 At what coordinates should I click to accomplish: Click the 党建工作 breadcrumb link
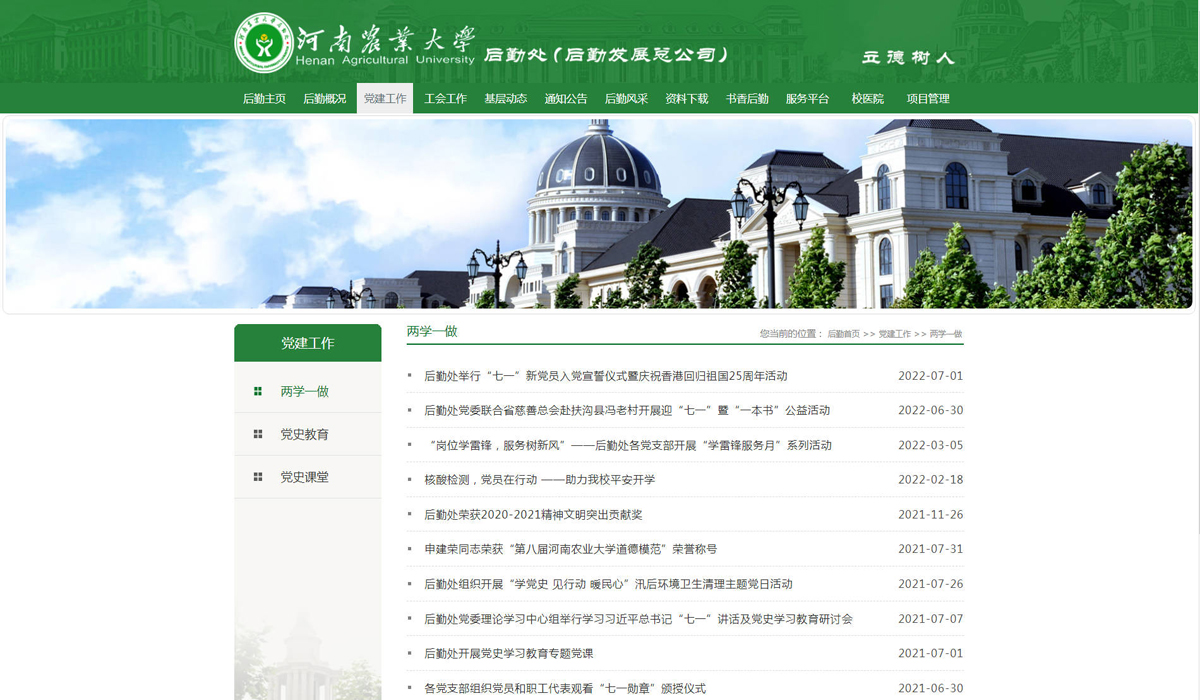894,334
